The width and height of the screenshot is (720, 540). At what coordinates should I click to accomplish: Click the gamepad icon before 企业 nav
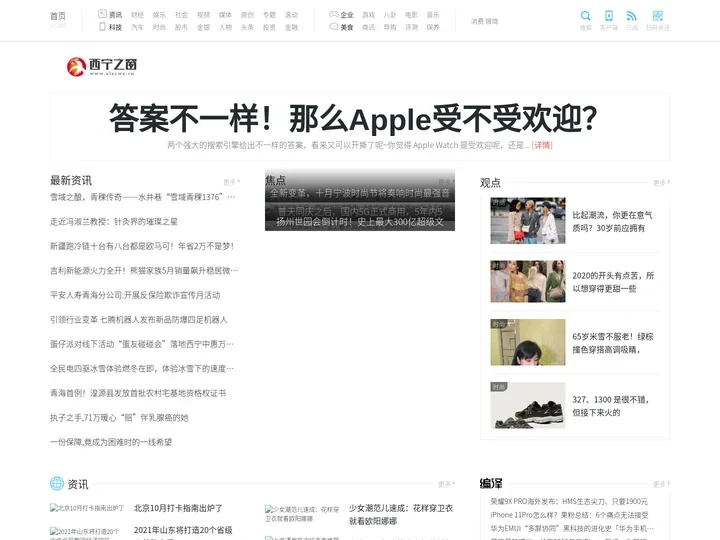coord(334,14)
